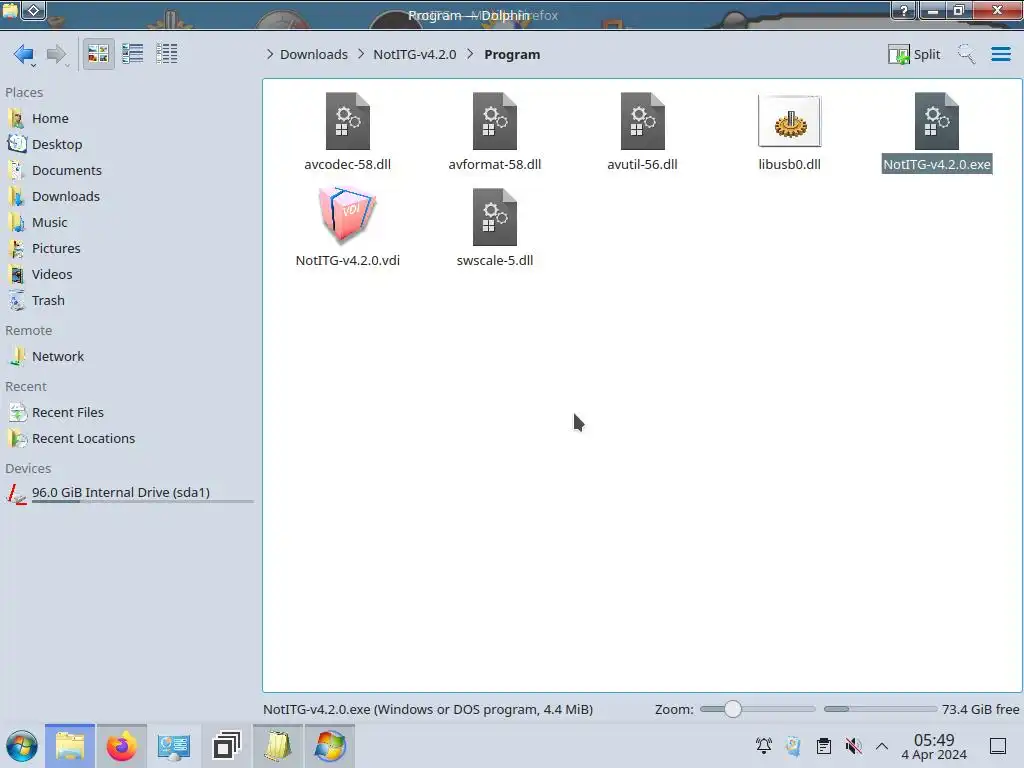Click the Split view button
Viewport: 1024px width, 768px height.
pos(914,54)
